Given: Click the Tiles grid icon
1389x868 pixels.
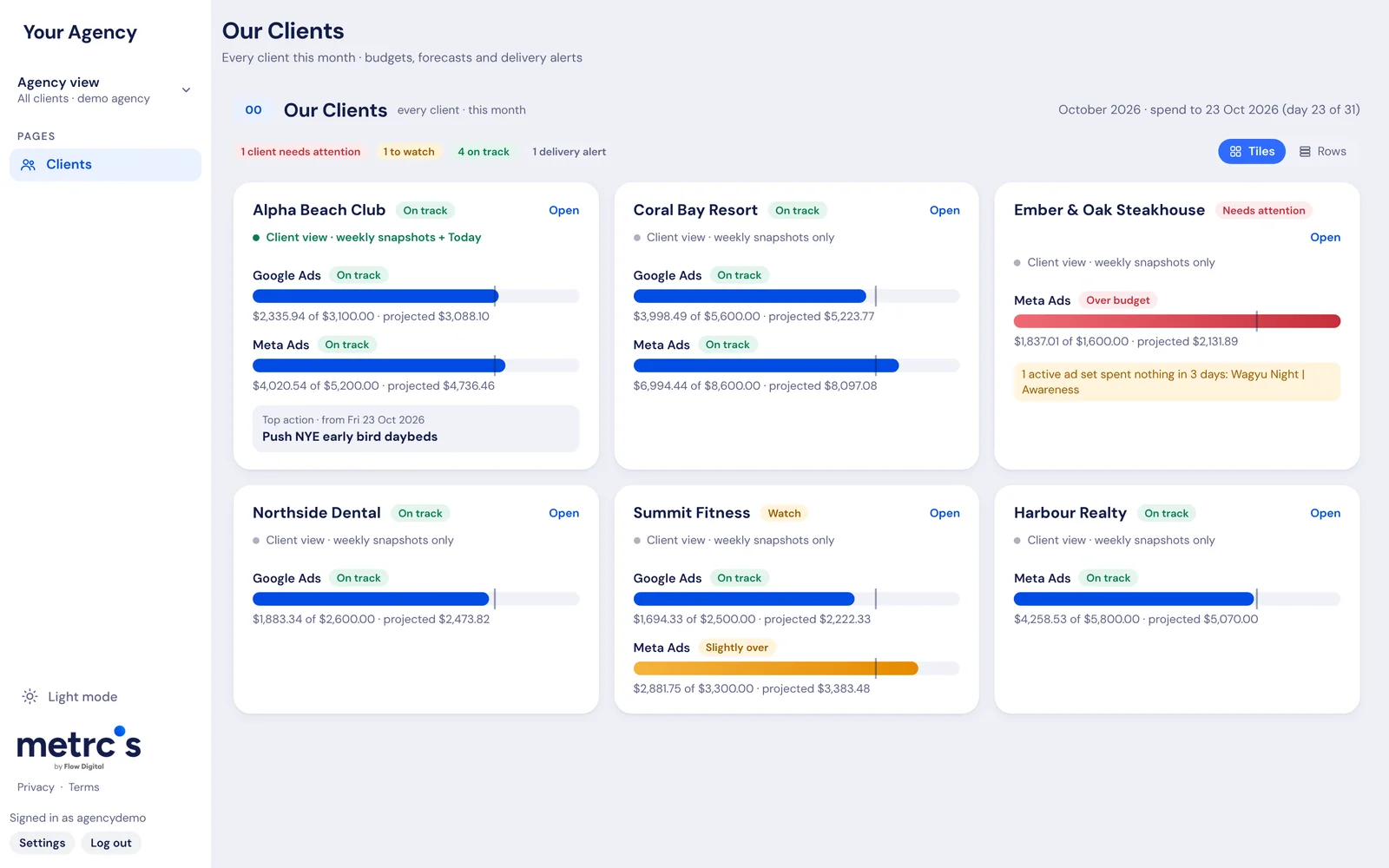Looking at the screenshot, I should (x=1235, y=151).
